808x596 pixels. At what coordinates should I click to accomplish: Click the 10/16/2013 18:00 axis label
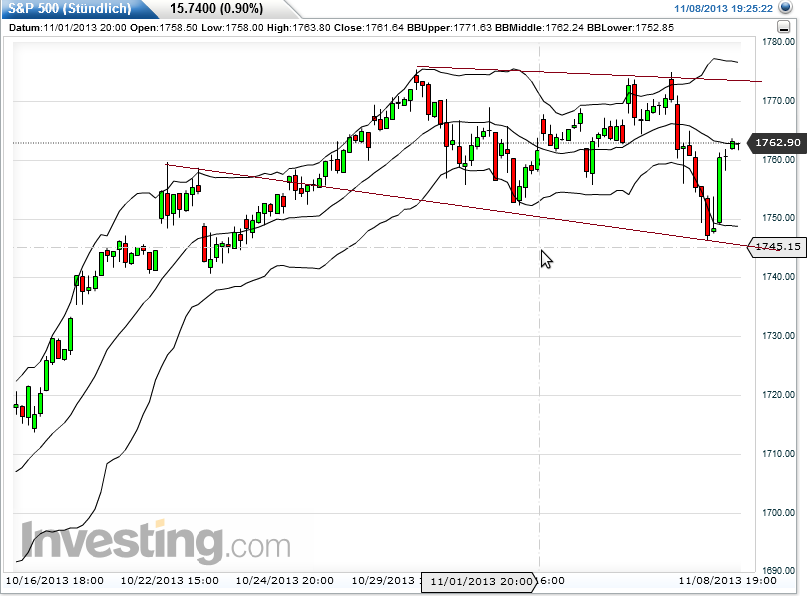click(x=57, y=579)
